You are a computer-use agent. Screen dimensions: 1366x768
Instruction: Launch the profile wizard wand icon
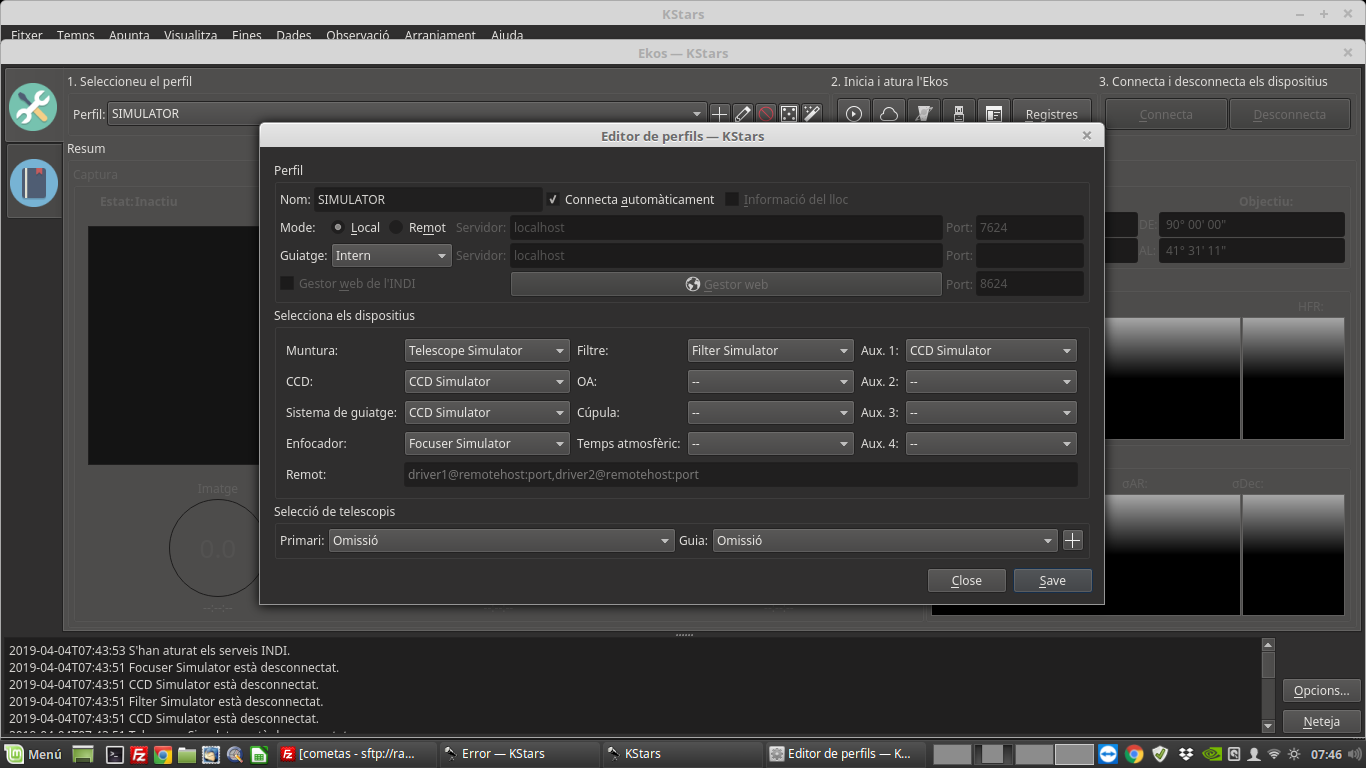click(812, 114)
